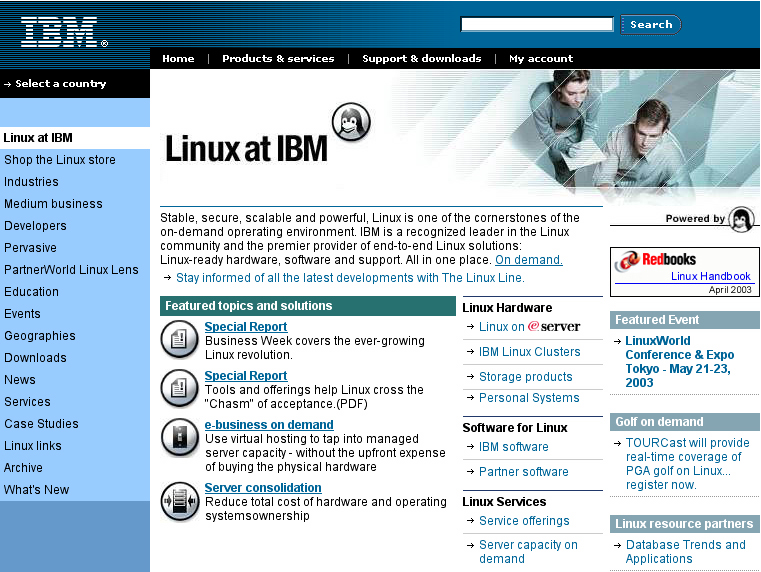Open TOURCast PGA golf coverage link

687,464
